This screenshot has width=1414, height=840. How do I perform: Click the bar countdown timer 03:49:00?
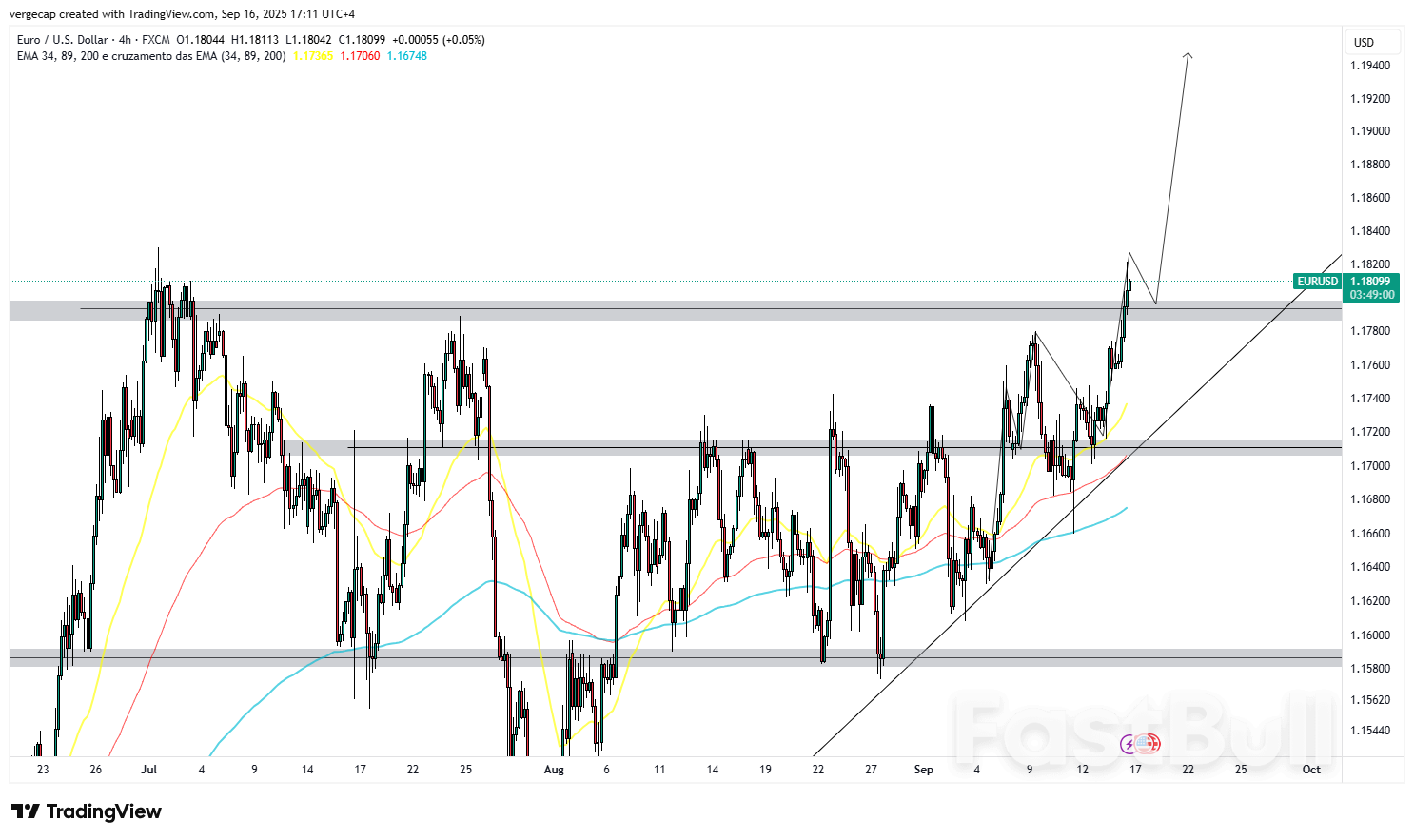click(x=1370, y=295)
